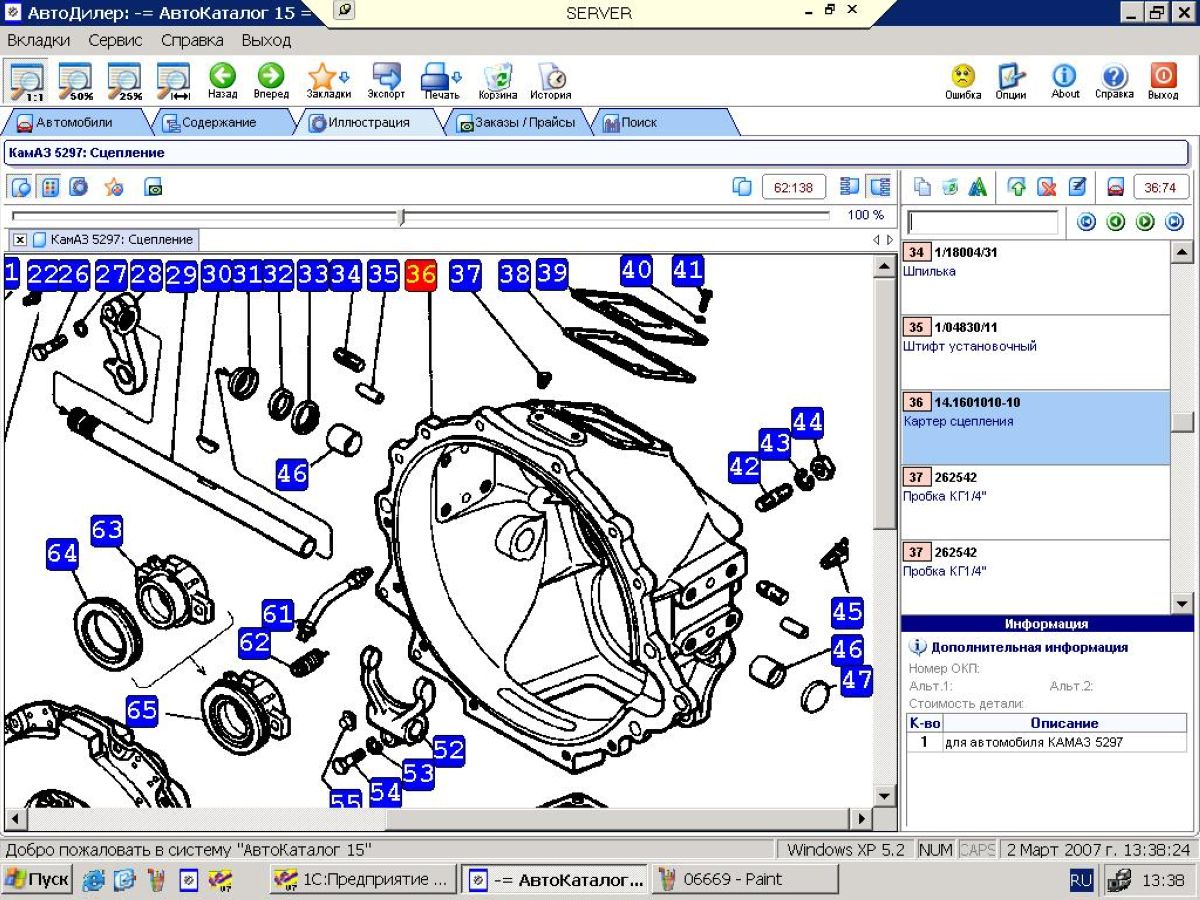1200x900 pixels.
Task: Click the recycle basket icon in parts panel
Action: point(950,187)
